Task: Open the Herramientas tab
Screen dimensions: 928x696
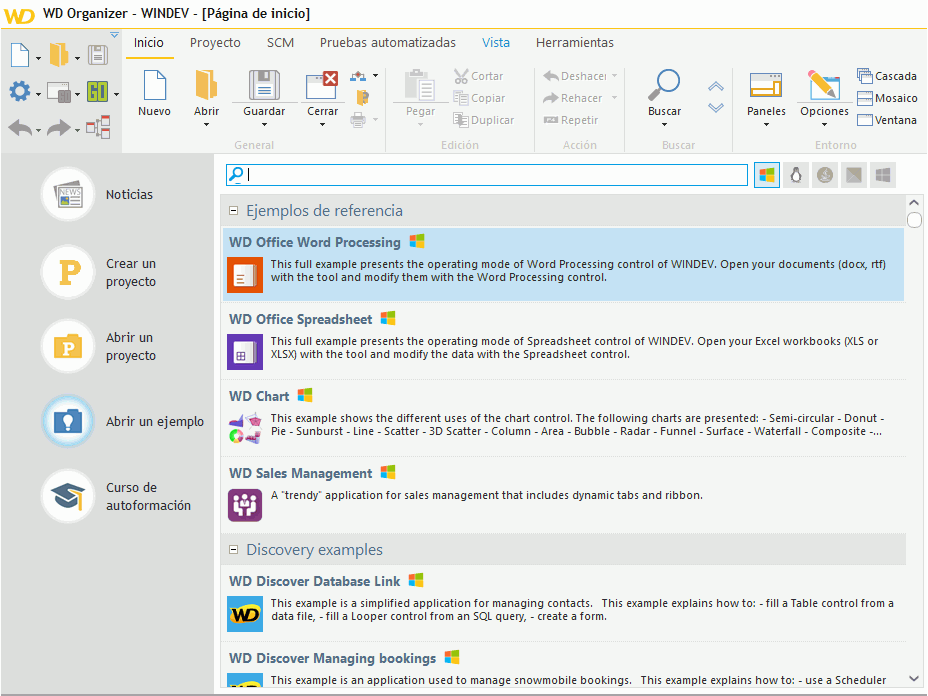Action: [575, 43]
